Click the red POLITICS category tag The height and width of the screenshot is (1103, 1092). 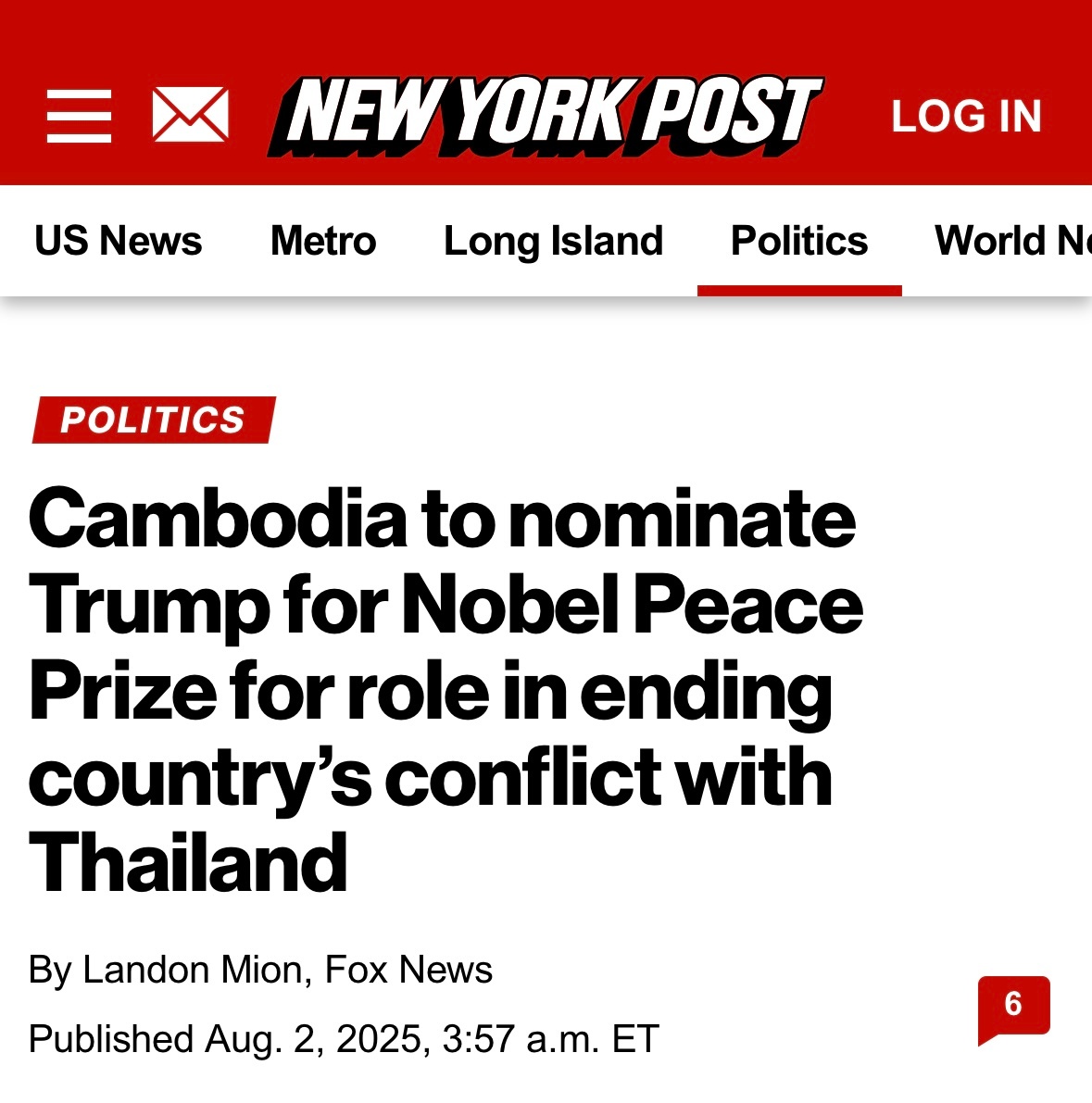click(153, 420)
